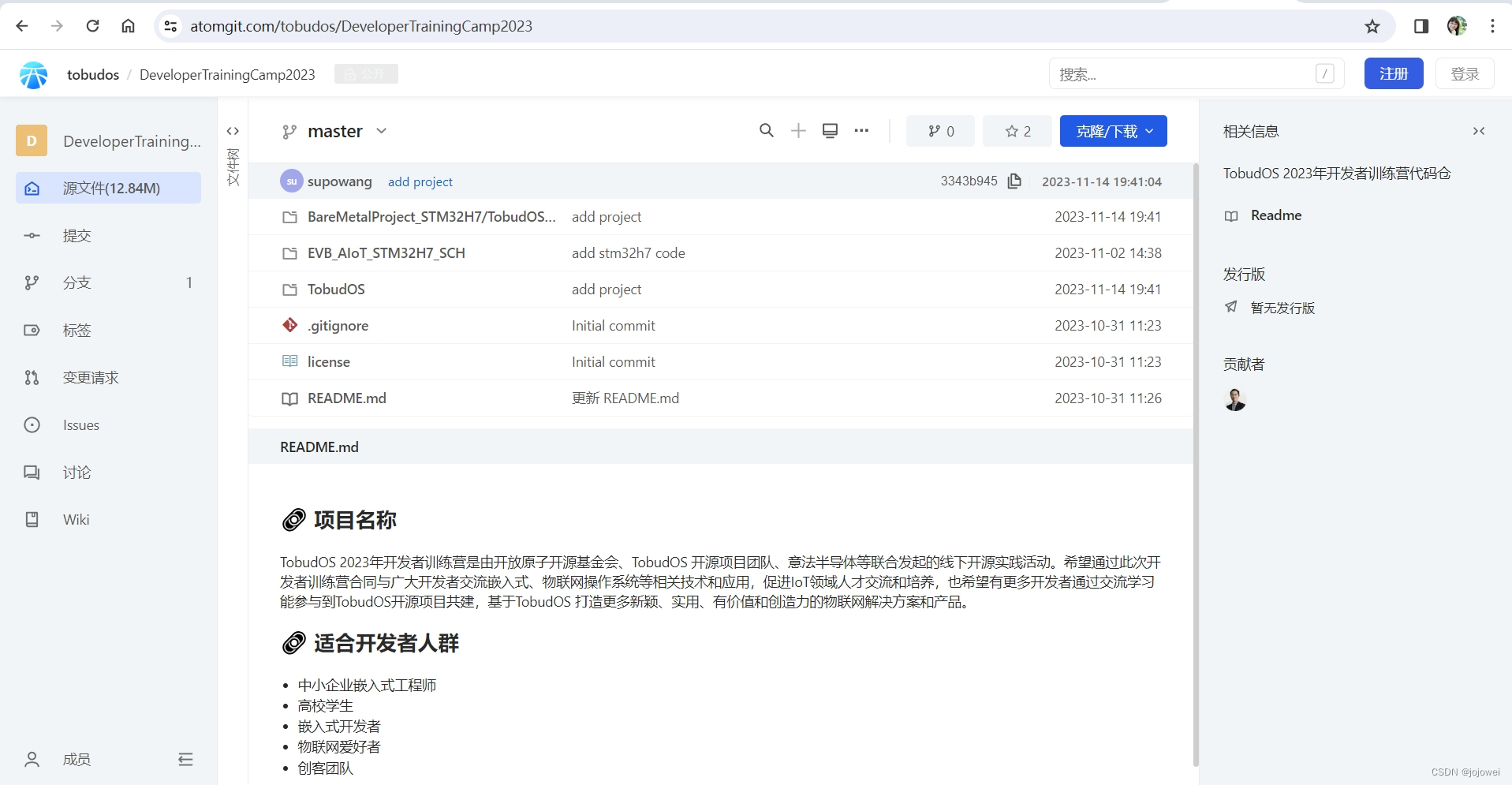1512x785 pixels.
Task: Open the 标签 tags section
Action: (76, 330)
